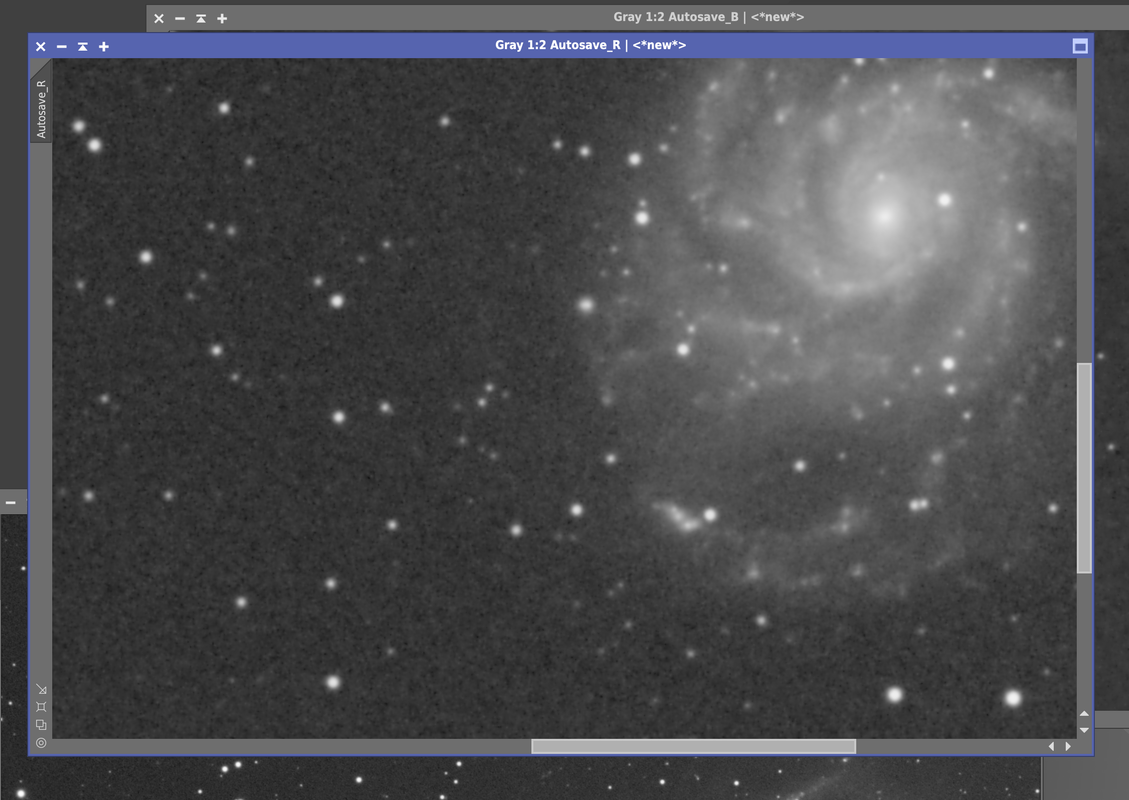Viewport: 1129px width, 800px height.
Task: Bring the Autosave_B window forward by its title
Action: [x=709, y=17]
